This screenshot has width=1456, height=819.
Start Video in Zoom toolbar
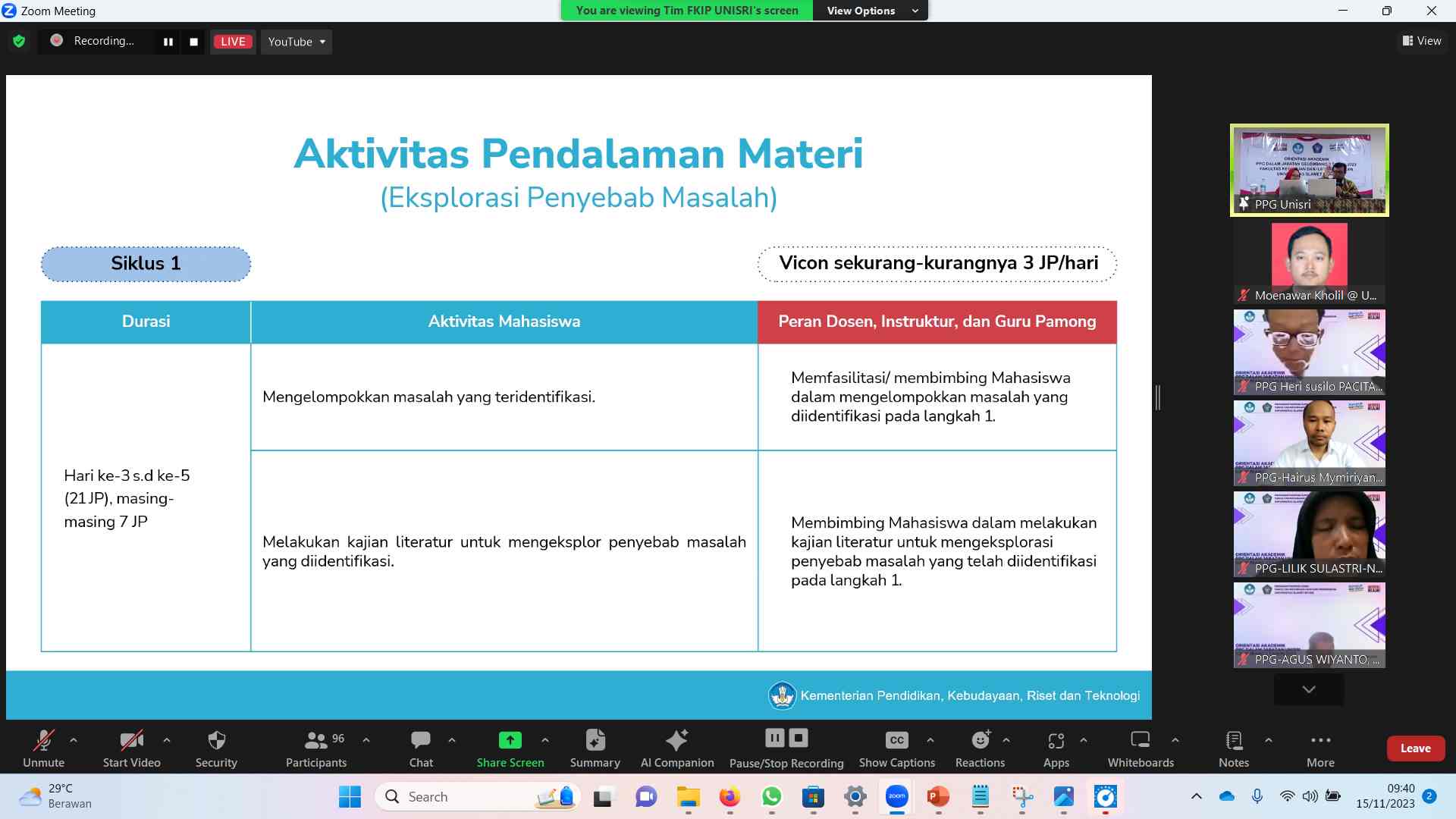(x=131, y=748)
